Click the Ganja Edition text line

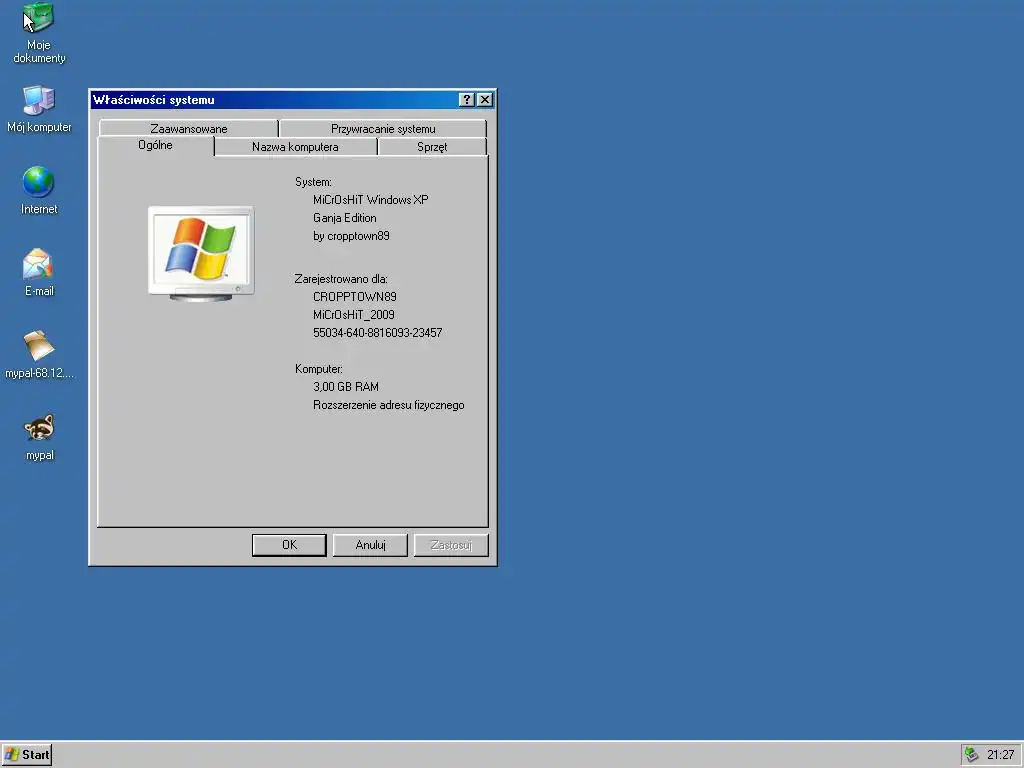[345, 218]
